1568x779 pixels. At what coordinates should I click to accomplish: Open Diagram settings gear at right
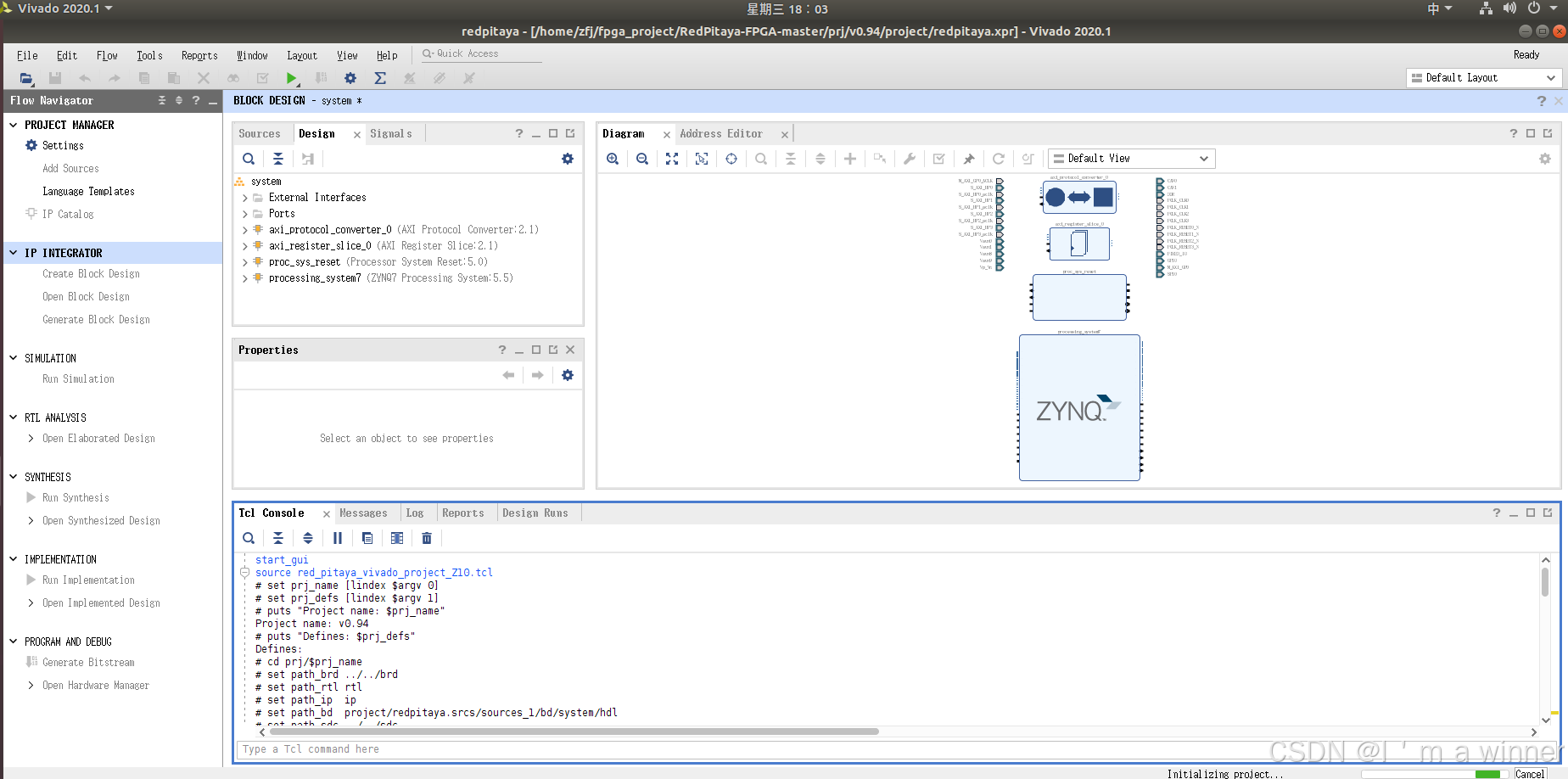click(x=1545, y=159)
